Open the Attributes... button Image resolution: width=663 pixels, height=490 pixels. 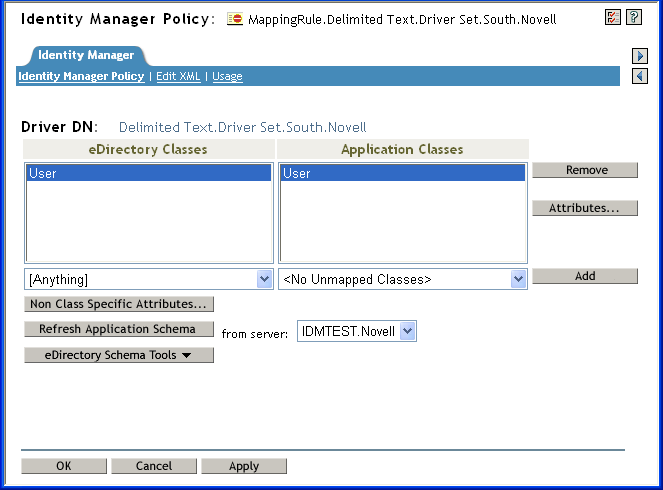click(585, 208)
